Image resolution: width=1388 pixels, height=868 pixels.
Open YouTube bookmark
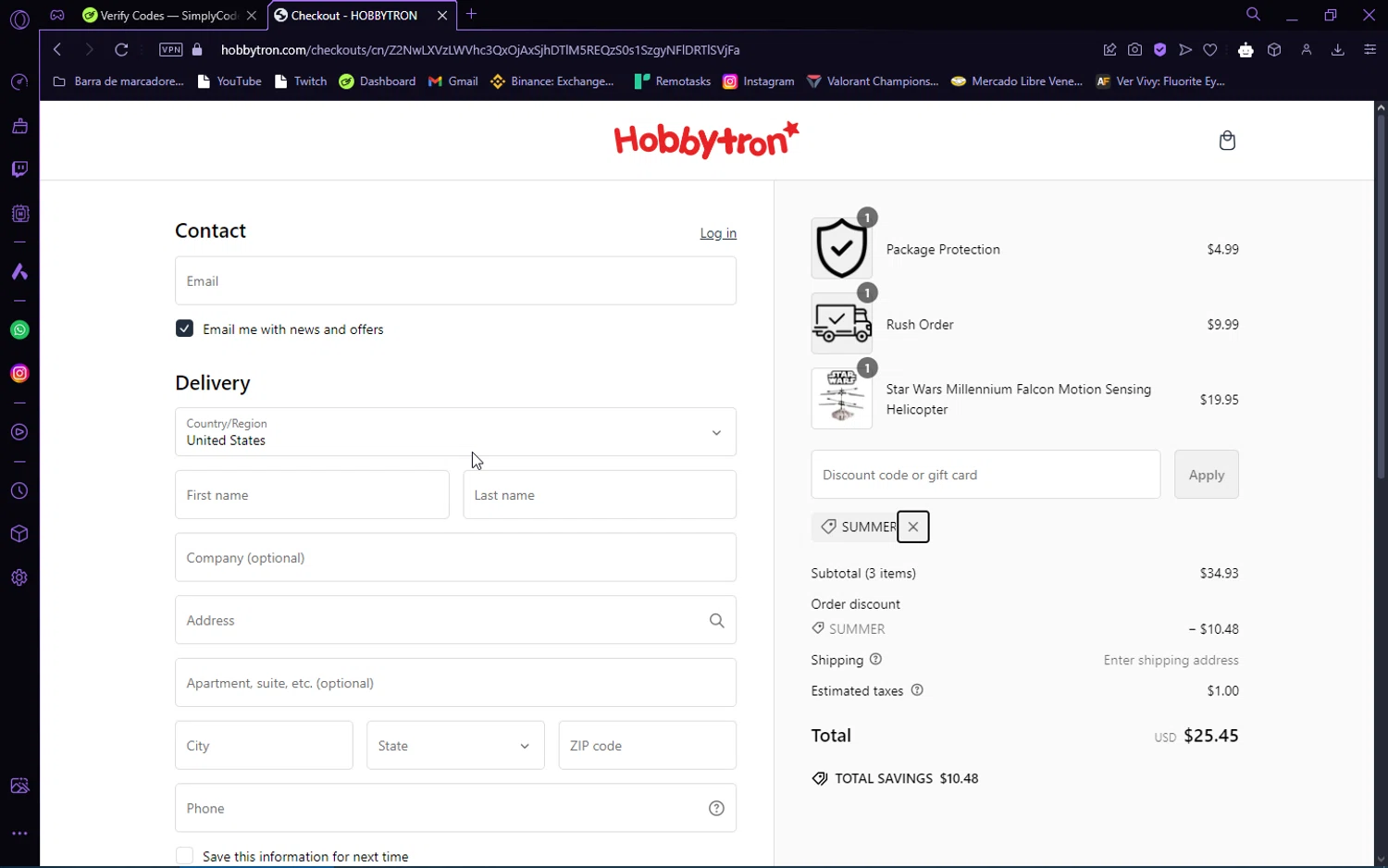(229, 81)
